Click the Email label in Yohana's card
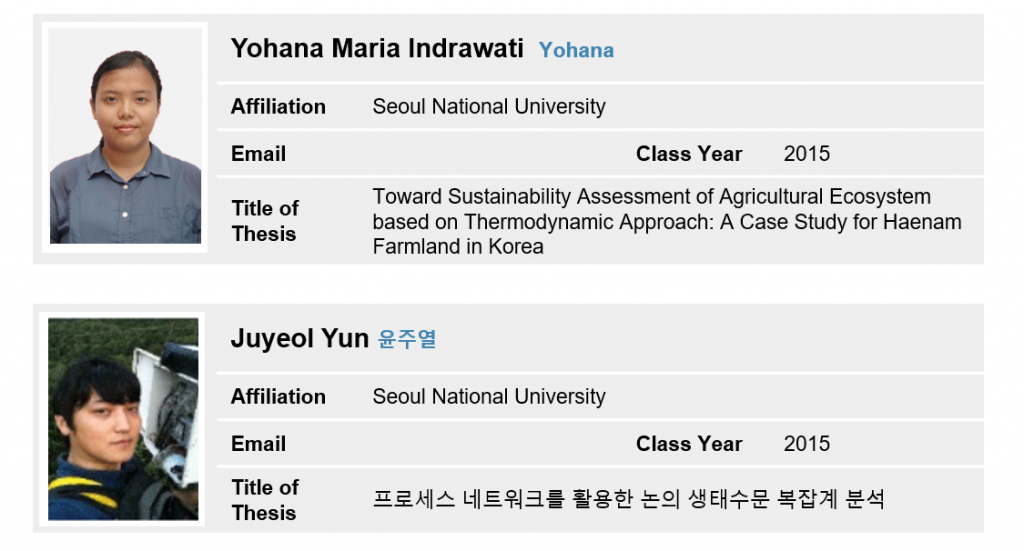Viewport: 1024px width, 551px height. click(x=258, y=154)
